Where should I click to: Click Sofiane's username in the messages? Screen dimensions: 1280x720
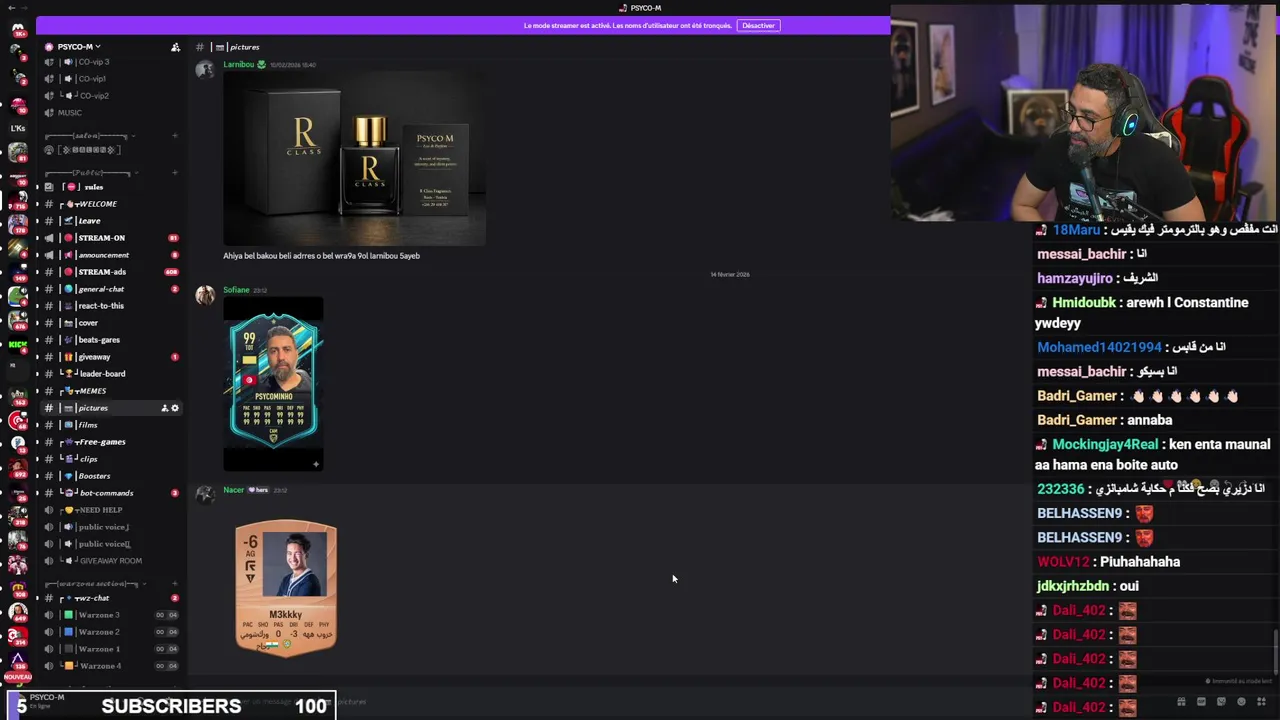click(236, 290)
